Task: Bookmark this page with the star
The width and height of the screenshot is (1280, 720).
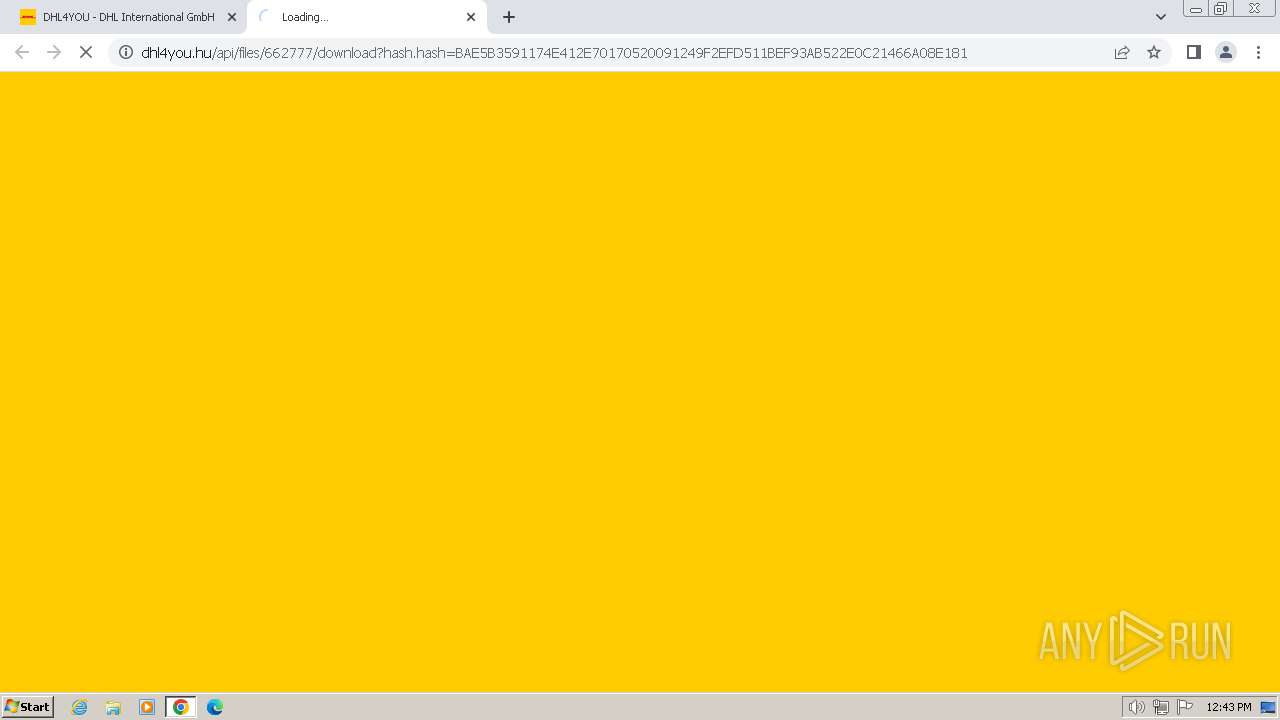Action: click(x=1154, y=53)
